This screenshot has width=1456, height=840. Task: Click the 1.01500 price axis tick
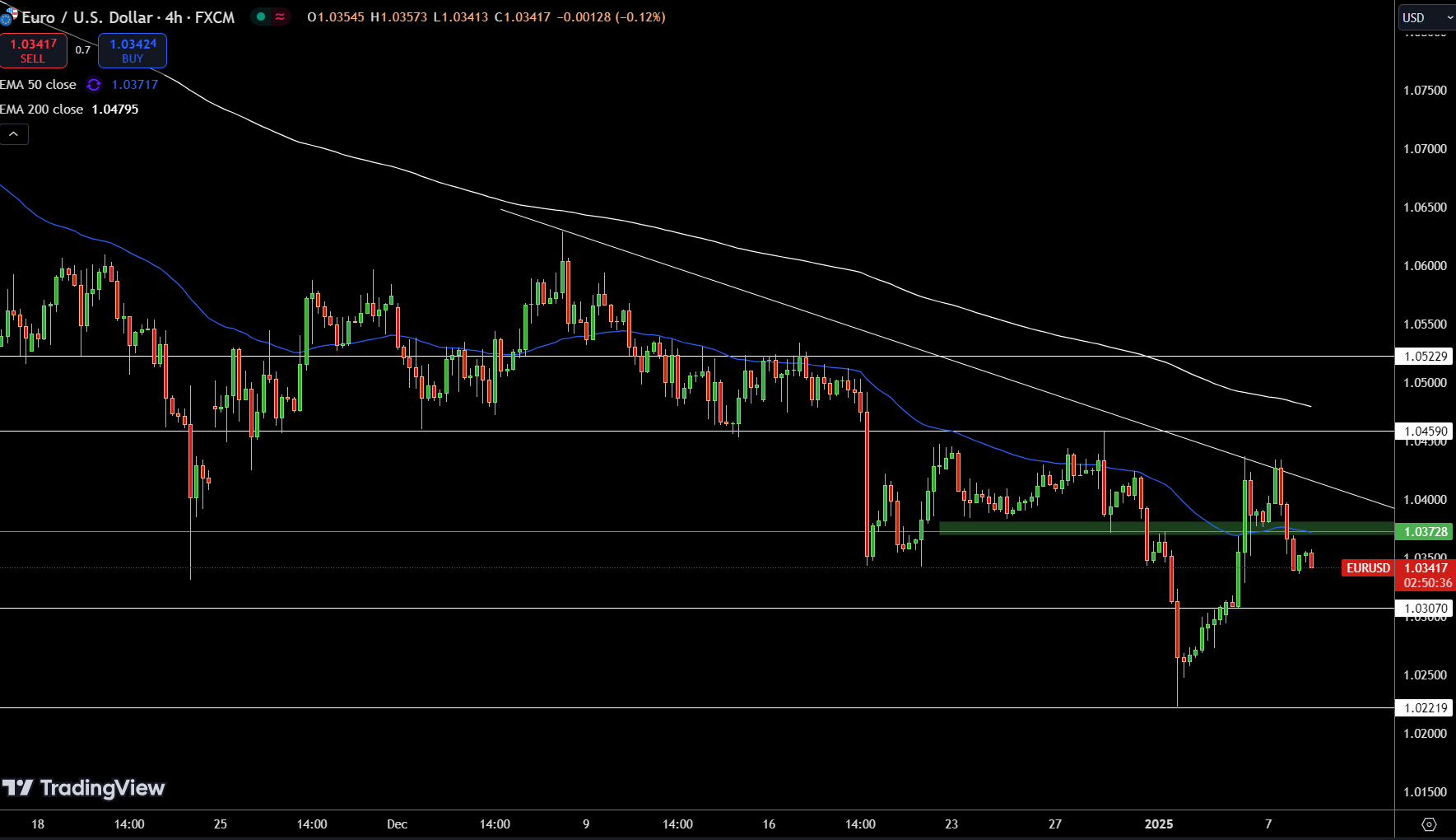click(1425, 792)
